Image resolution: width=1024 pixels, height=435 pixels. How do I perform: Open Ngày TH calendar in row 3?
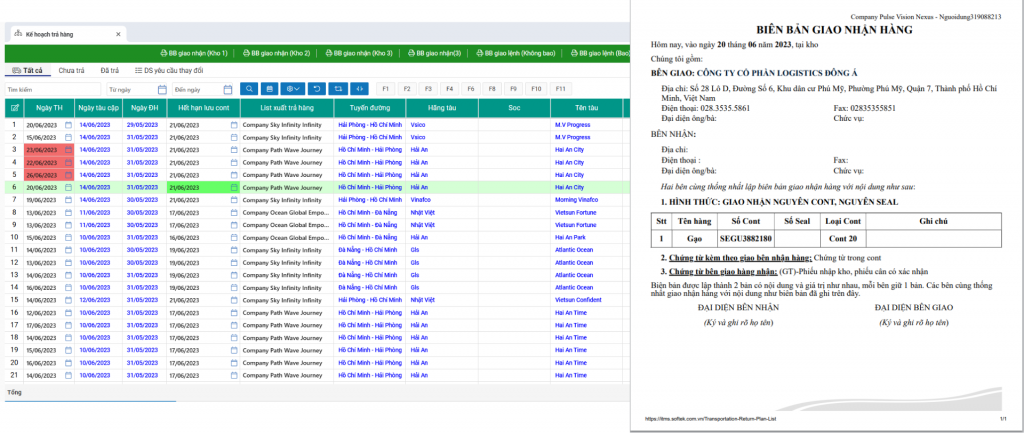click(69, 149)
